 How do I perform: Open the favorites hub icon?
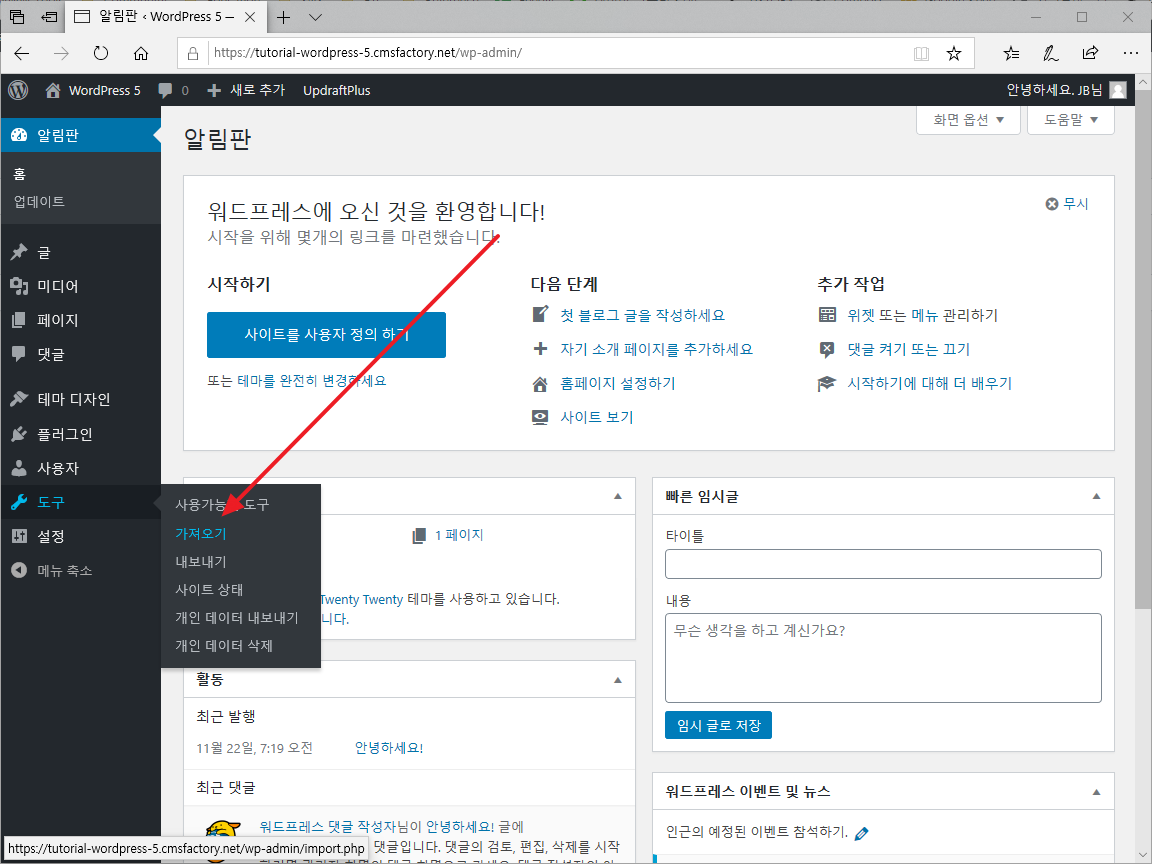[1011, 53]
